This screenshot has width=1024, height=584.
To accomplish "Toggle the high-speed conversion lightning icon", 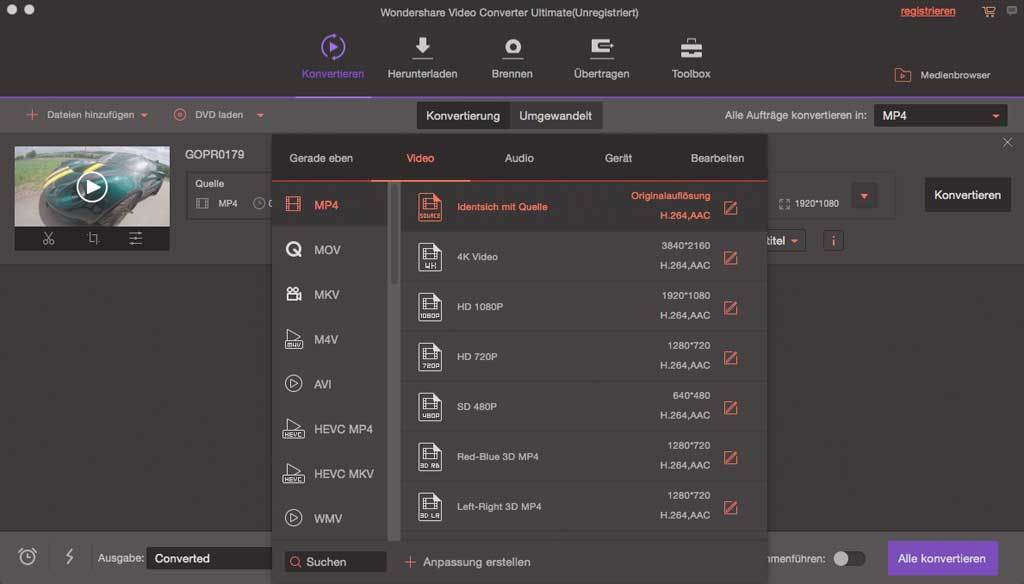I will (69, 557).
